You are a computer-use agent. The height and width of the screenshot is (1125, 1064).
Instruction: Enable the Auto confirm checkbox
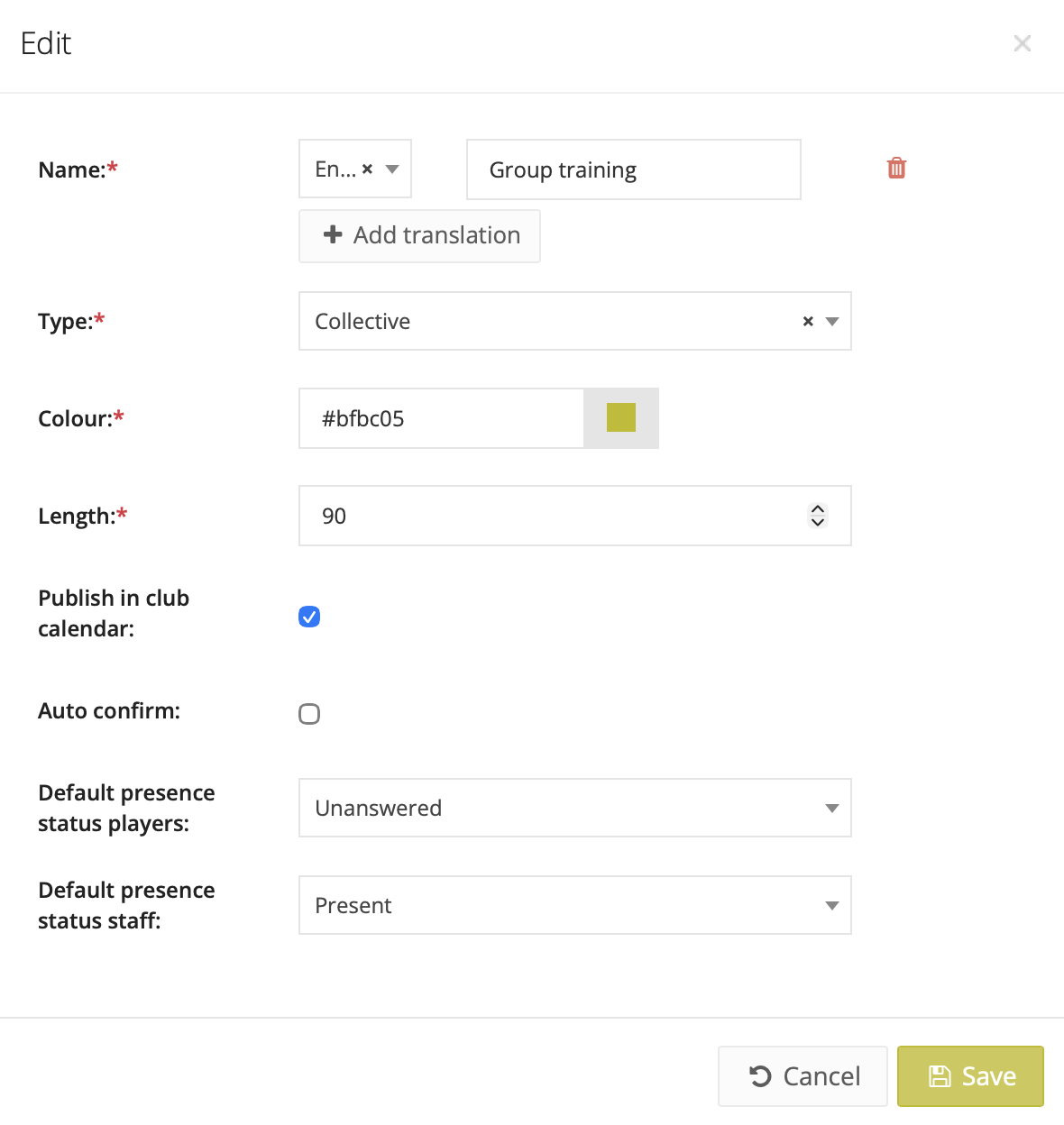pos(309,714)
